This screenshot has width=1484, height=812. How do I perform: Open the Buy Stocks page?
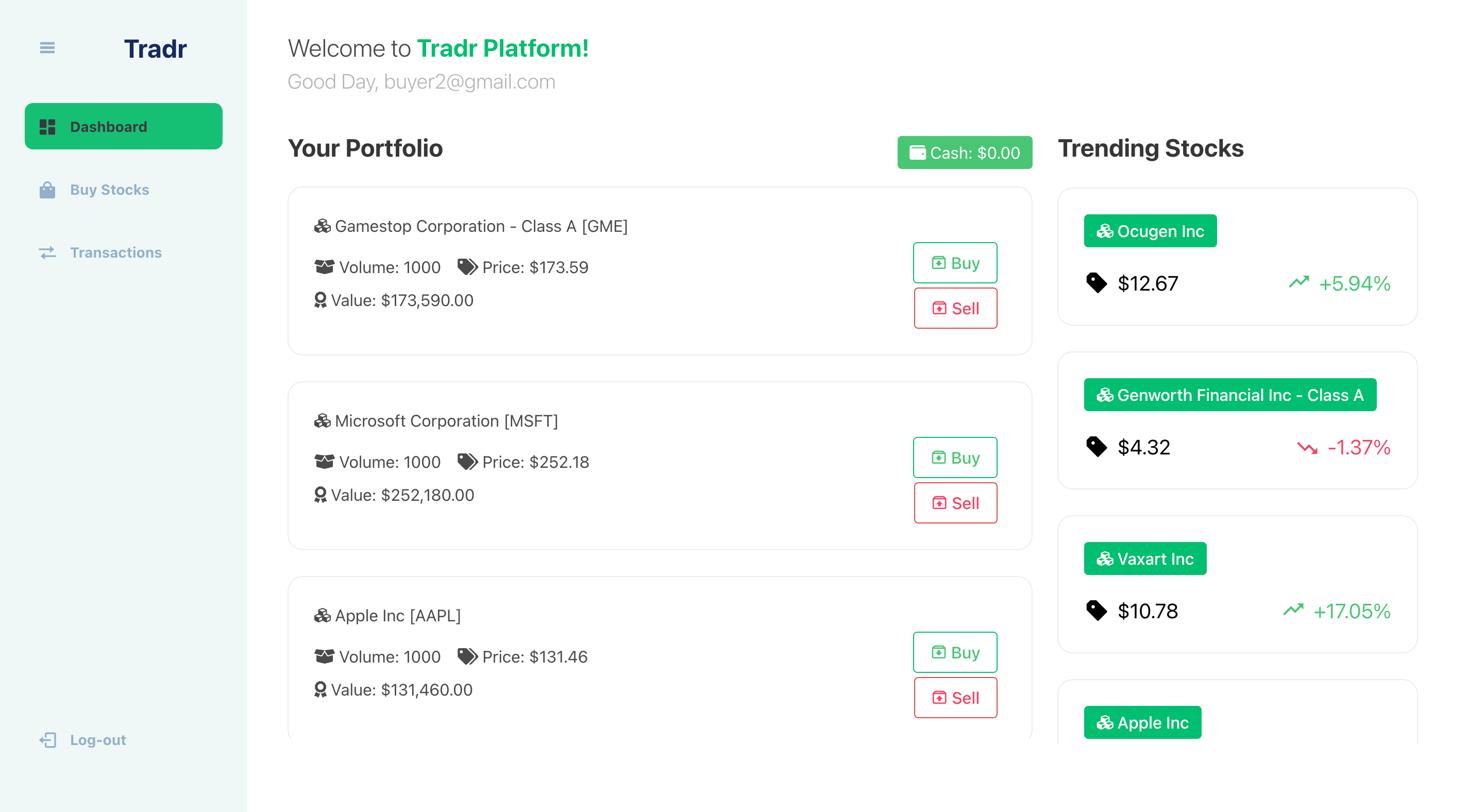[109, 190]
